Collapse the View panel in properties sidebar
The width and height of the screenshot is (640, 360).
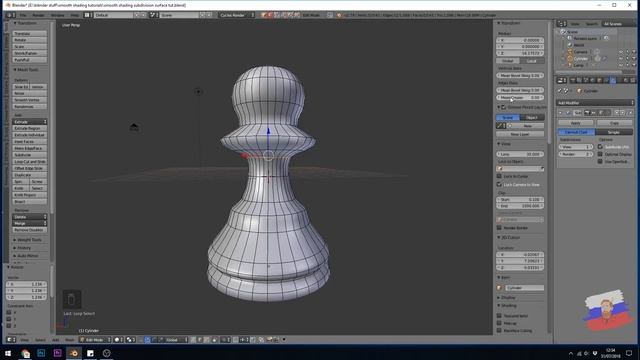pyautogui.click(x=504, y=144)
